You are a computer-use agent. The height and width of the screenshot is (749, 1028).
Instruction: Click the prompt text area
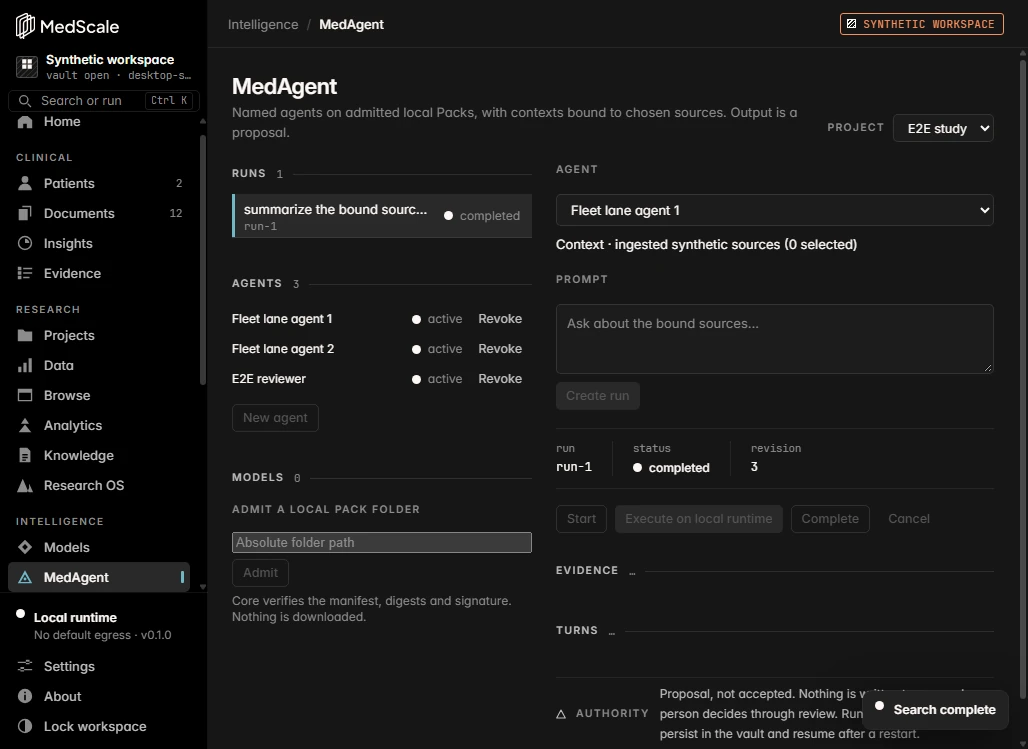774,339
